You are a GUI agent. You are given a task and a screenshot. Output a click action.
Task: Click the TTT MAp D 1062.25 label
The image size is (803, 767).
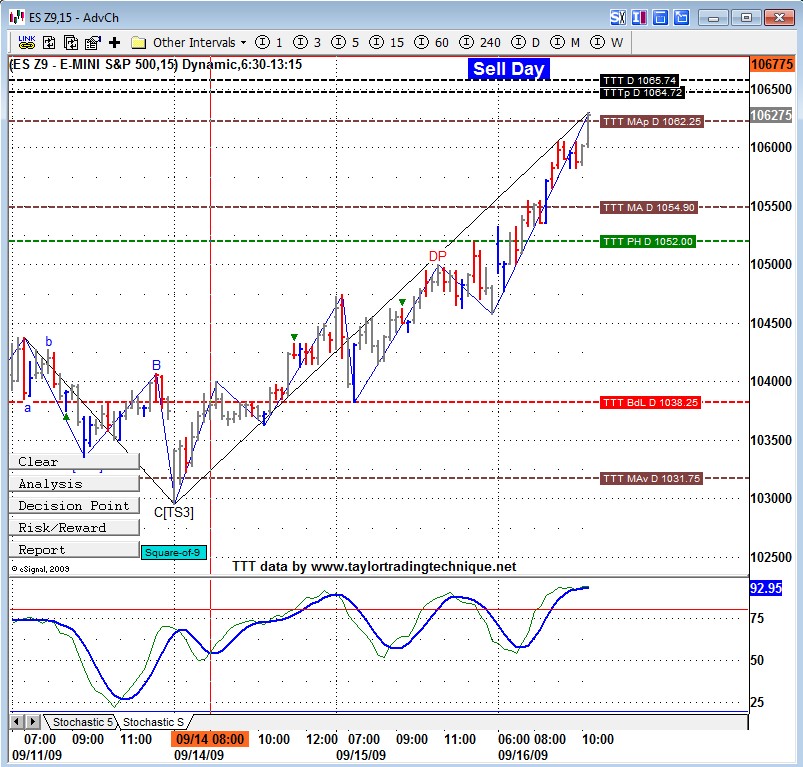(x=651, y=121)
